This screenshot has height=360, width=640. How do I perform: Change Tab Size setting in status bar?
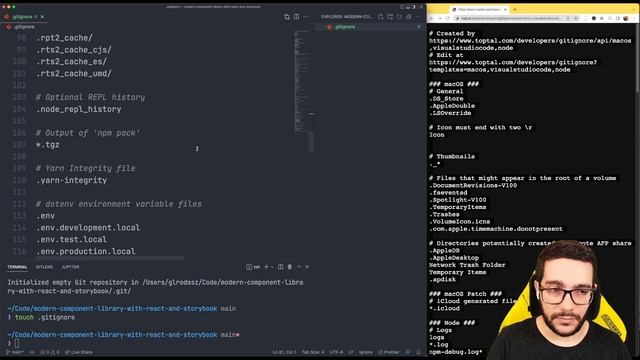(x=313, y=352)
